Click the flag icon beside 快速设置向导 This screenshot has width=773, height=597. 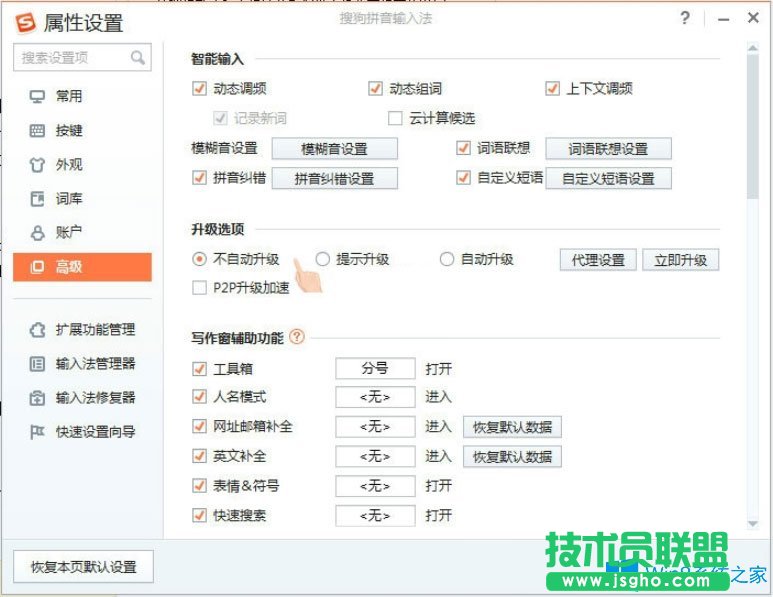click(x=37, y=432)
